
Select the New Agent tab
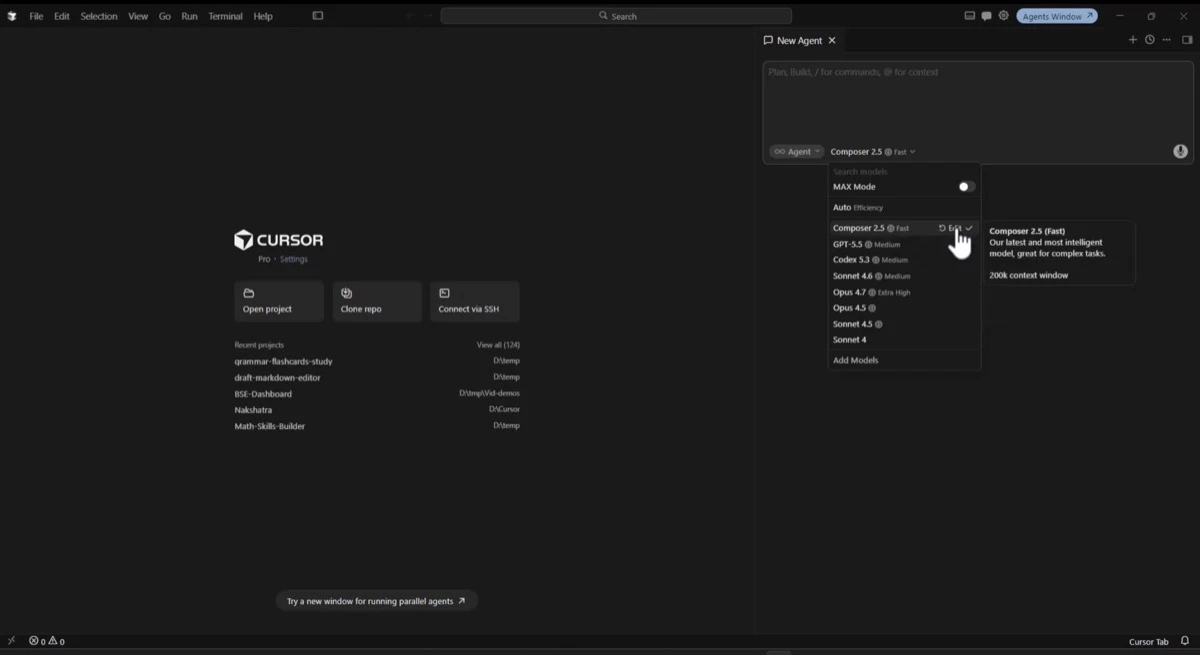click(800, 40)
